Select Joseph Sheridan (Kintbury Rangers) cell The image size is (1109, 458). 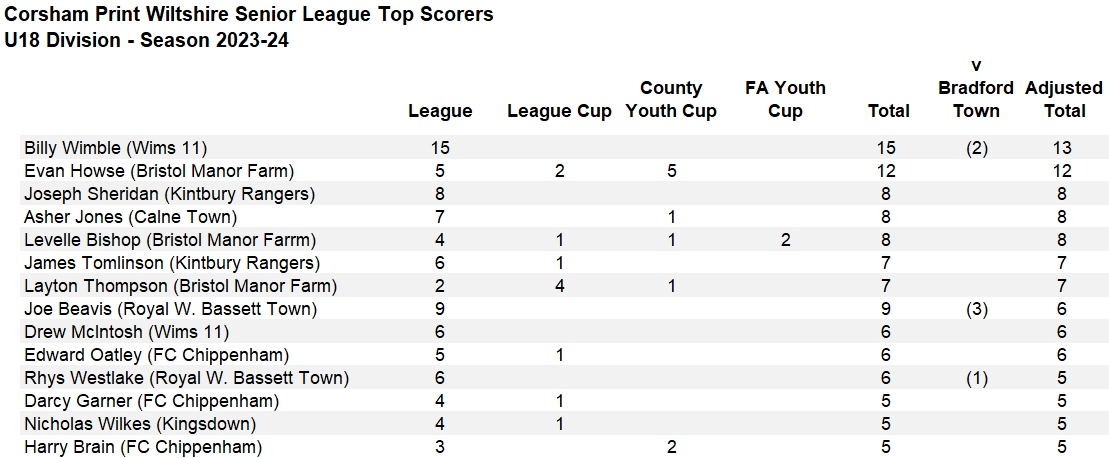point(170,194)
